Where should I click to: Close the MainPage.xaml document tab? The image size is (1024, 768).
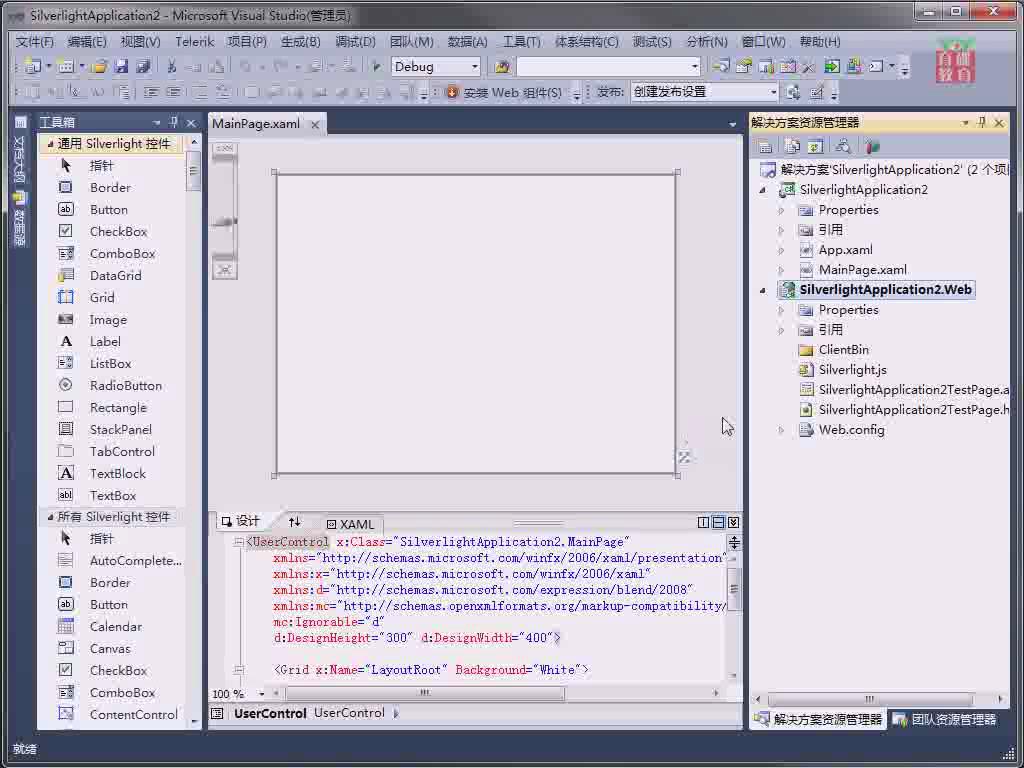[x=315, y=124]
